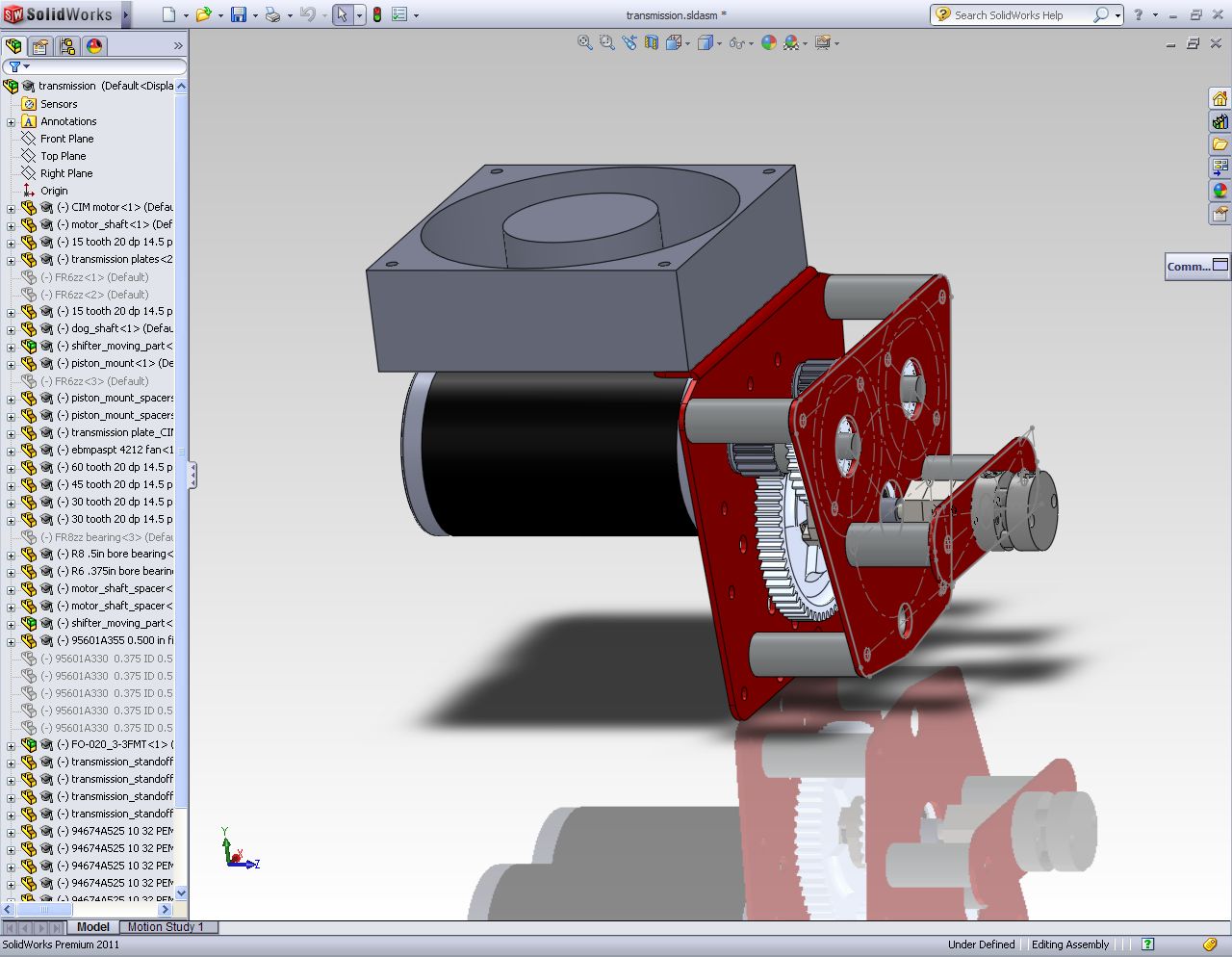Click the Edit Appearance color ball icon

[768, 42]
